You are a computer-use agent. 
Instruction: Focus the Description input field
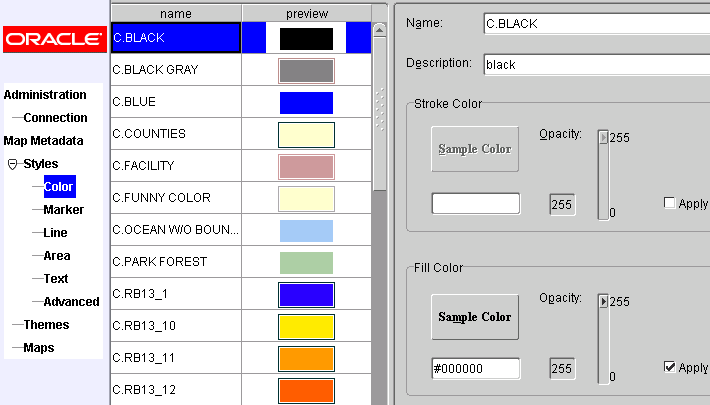pyautogui.click(x=597, y=64)
